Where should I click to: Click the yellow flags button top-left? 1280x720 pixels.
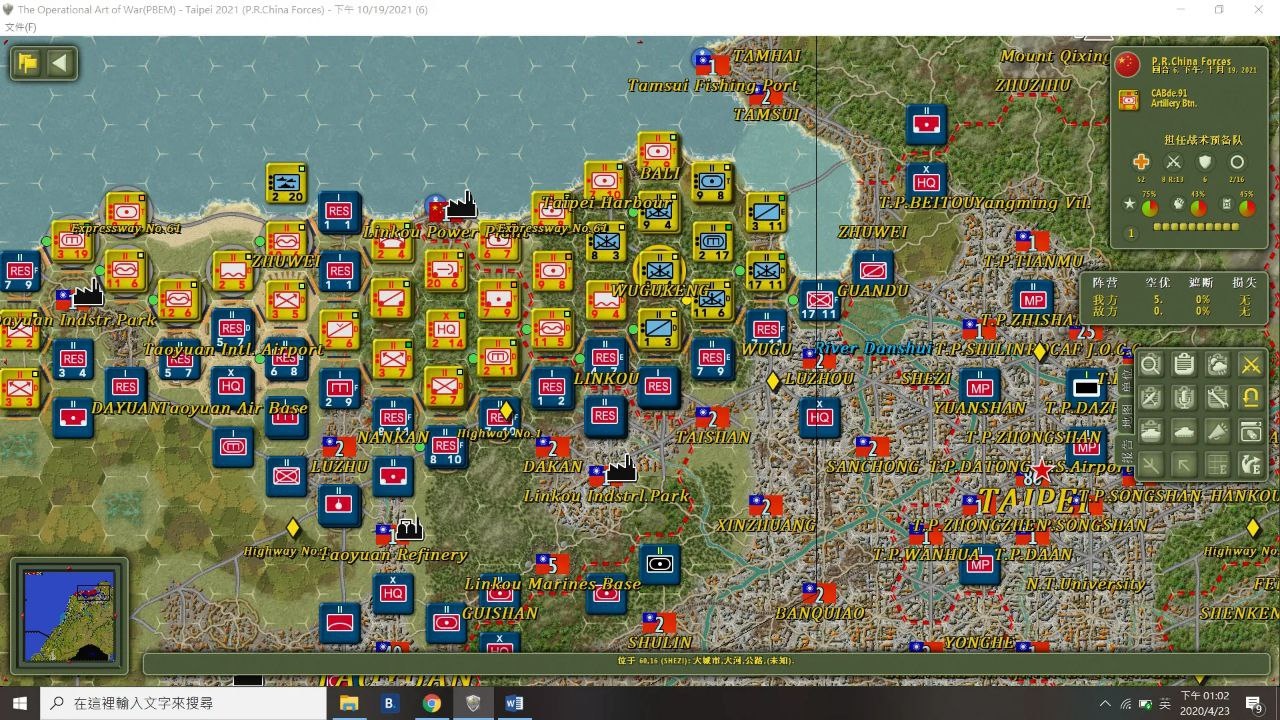pyautogui.click(x=28, y=64)
